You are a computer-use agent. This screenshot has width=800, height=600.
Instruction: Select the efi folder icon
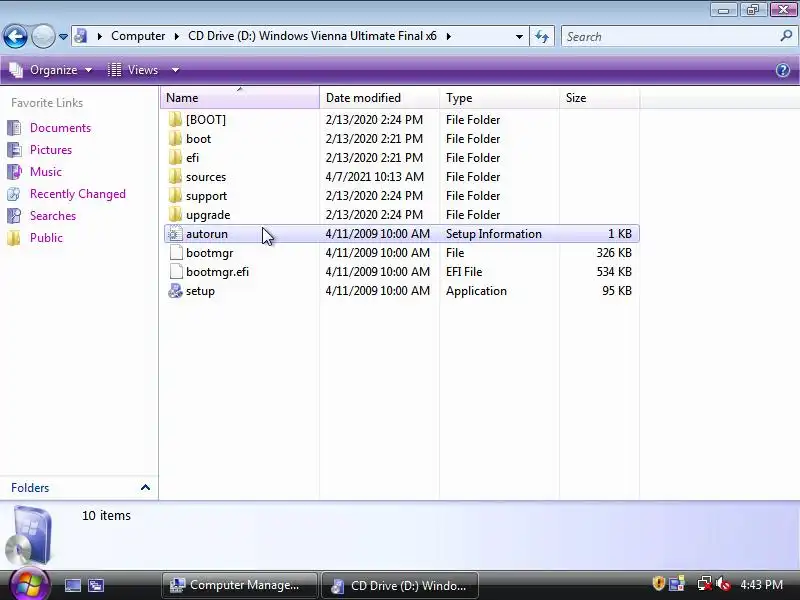(x=175, y=158)
